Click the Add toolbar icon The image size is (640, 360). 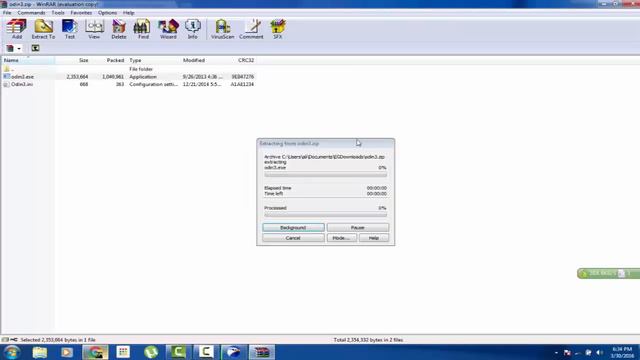click(16, 29)
